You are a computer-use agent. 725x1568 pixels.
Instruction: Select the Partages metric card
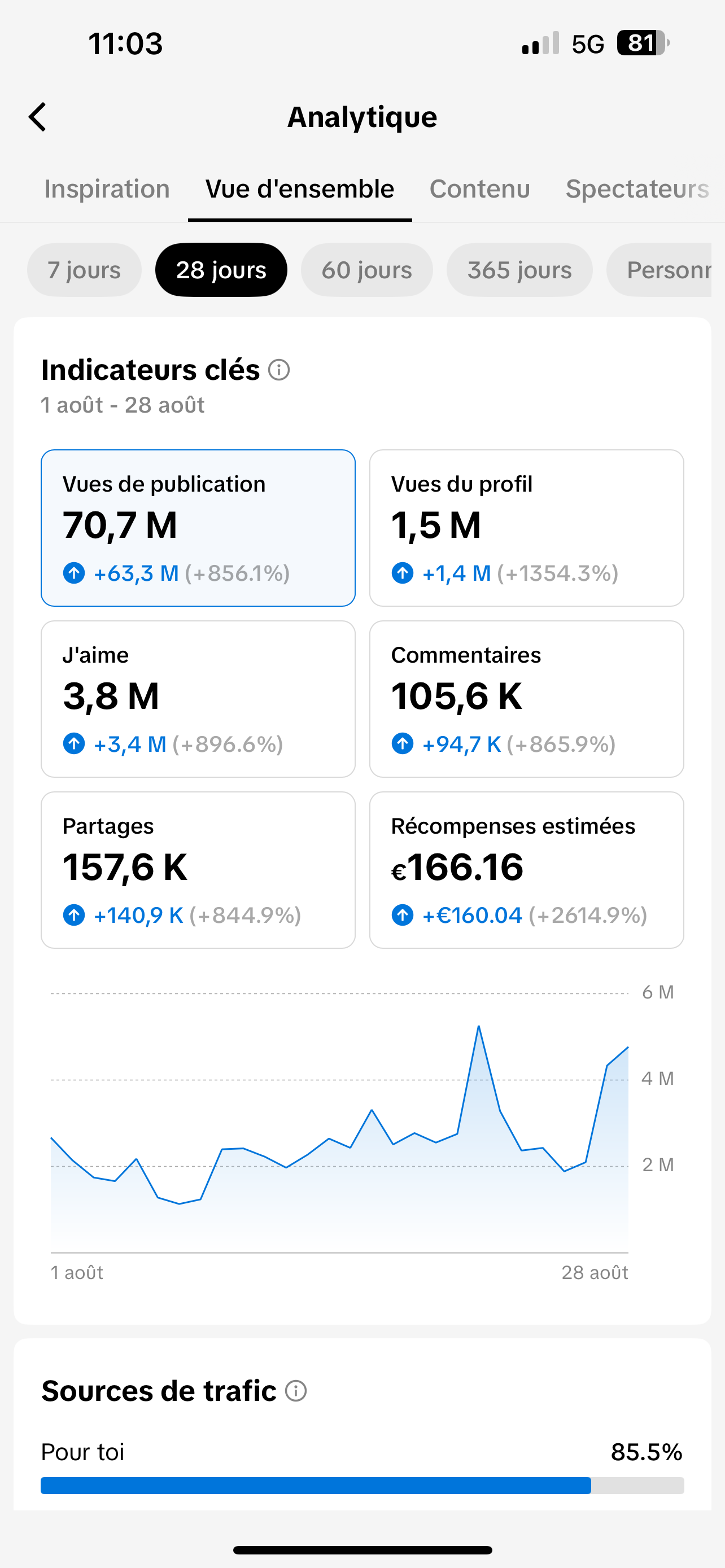click(198, 870)
